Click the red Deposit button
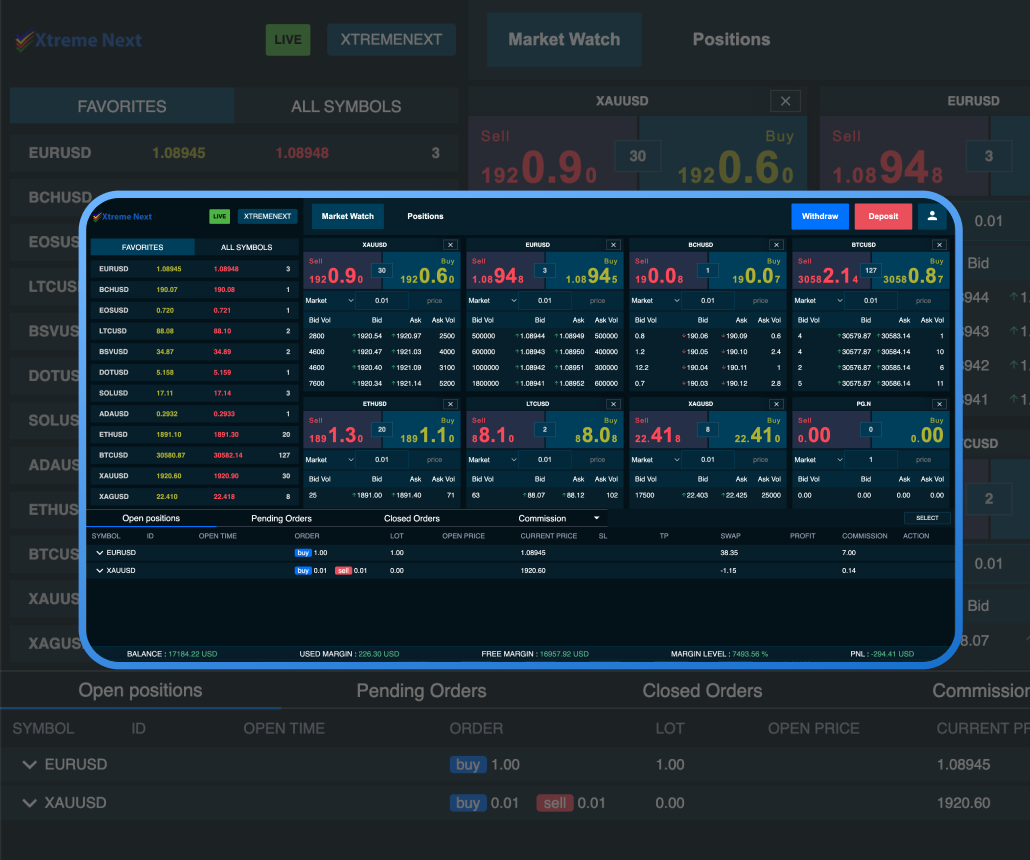 (x=883, y=216)
